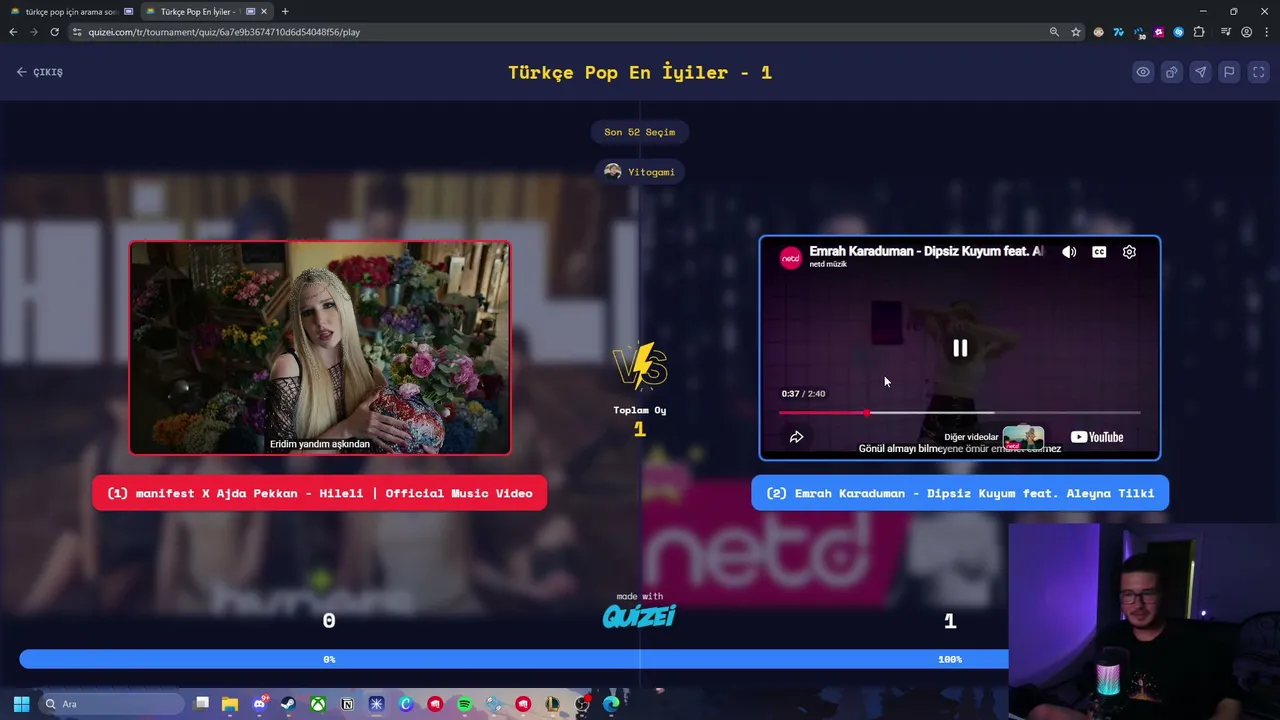
Task: Click the flag report icon
Action: click(1230, 72)
